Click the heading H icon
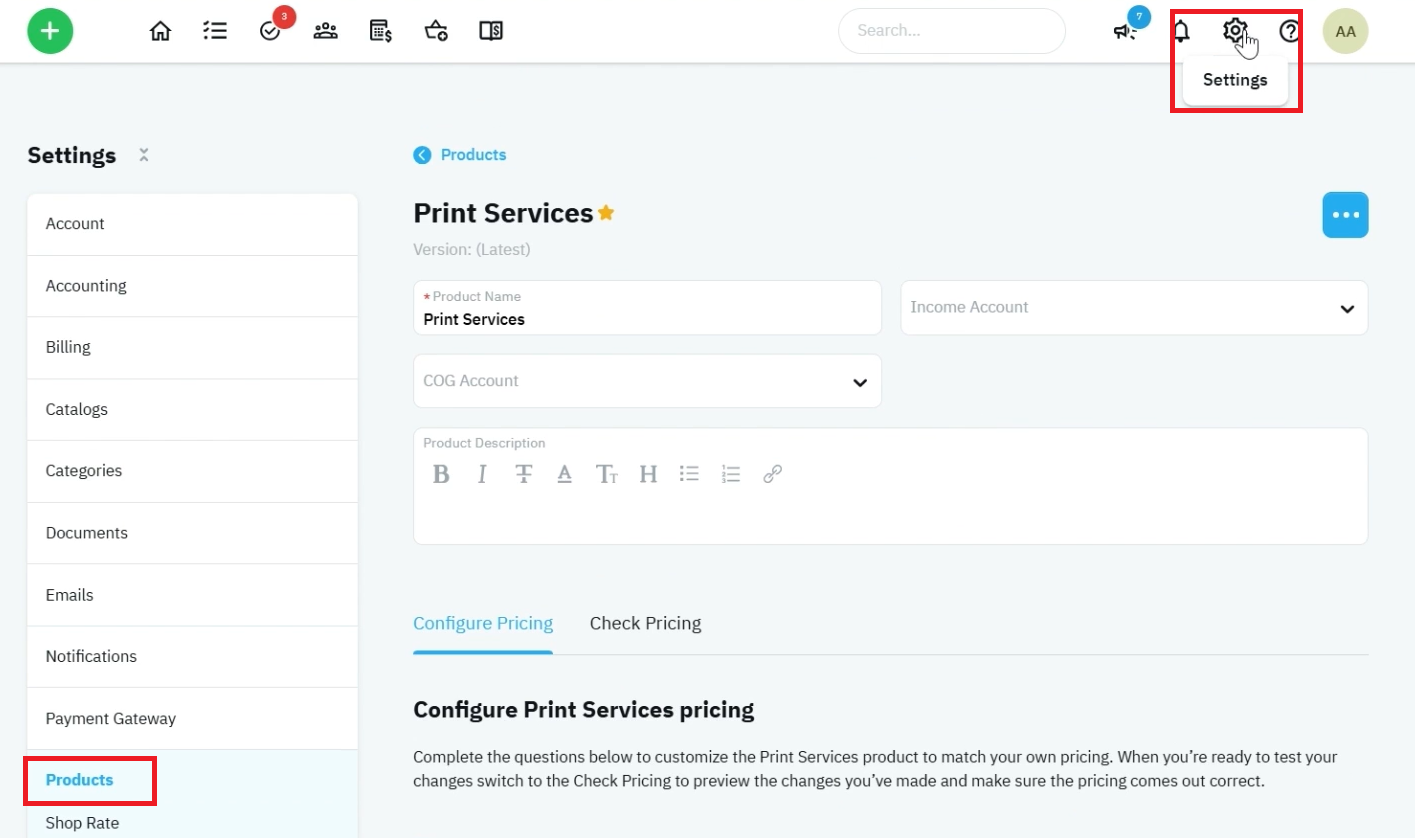Image resolution: width=1415 pixels, height=838 pixels. tap(648, 474)
